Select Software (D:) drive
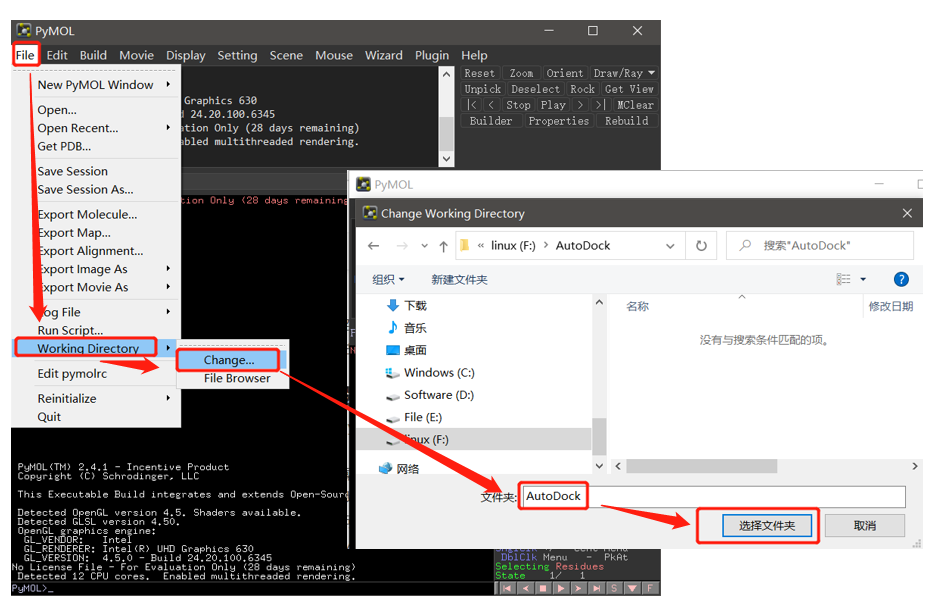Viewport: 935px width, 610px height. (430, 395)
